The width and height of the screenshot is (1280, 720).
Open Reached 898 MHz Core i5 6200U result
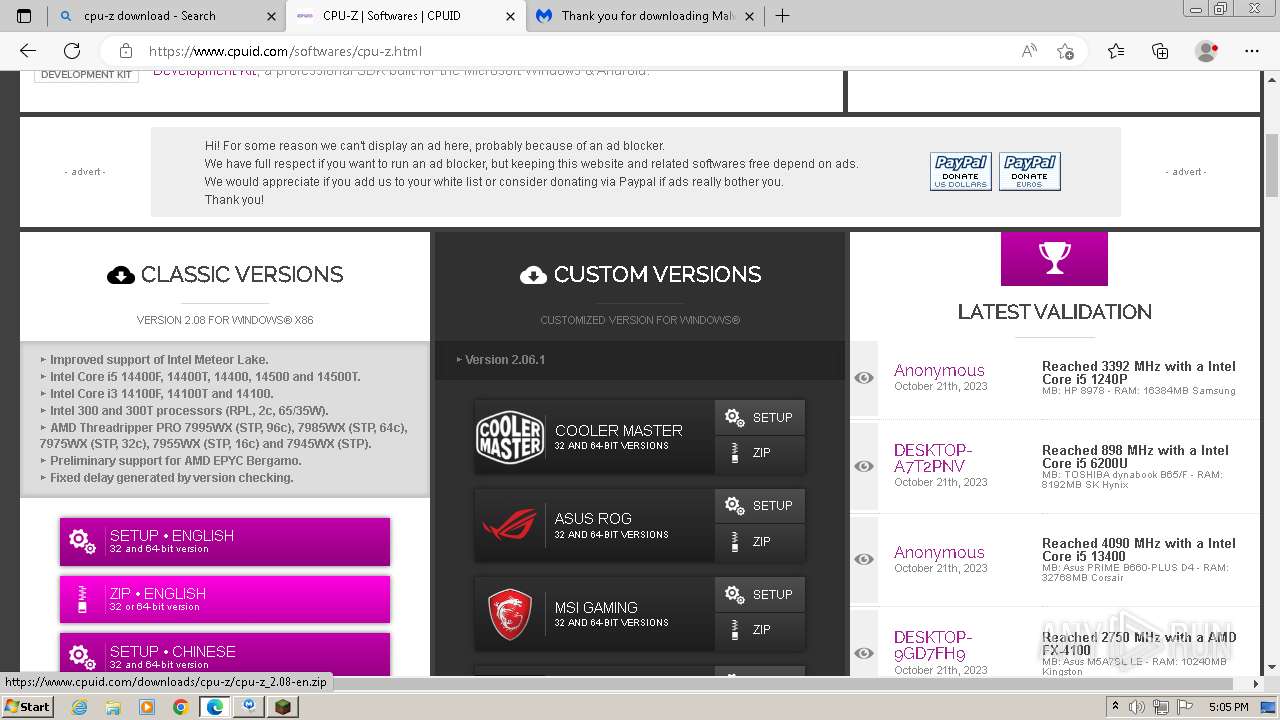(x=1135, y=457)
